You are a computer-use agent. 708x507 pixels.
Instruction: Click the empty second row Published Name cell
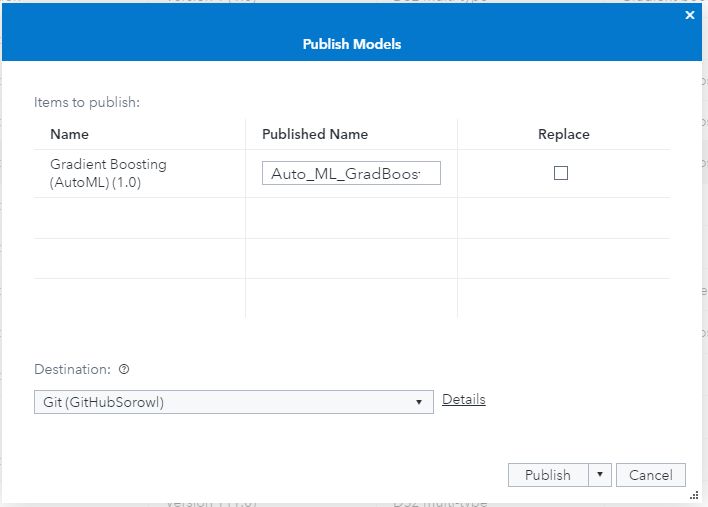[351, 218]
